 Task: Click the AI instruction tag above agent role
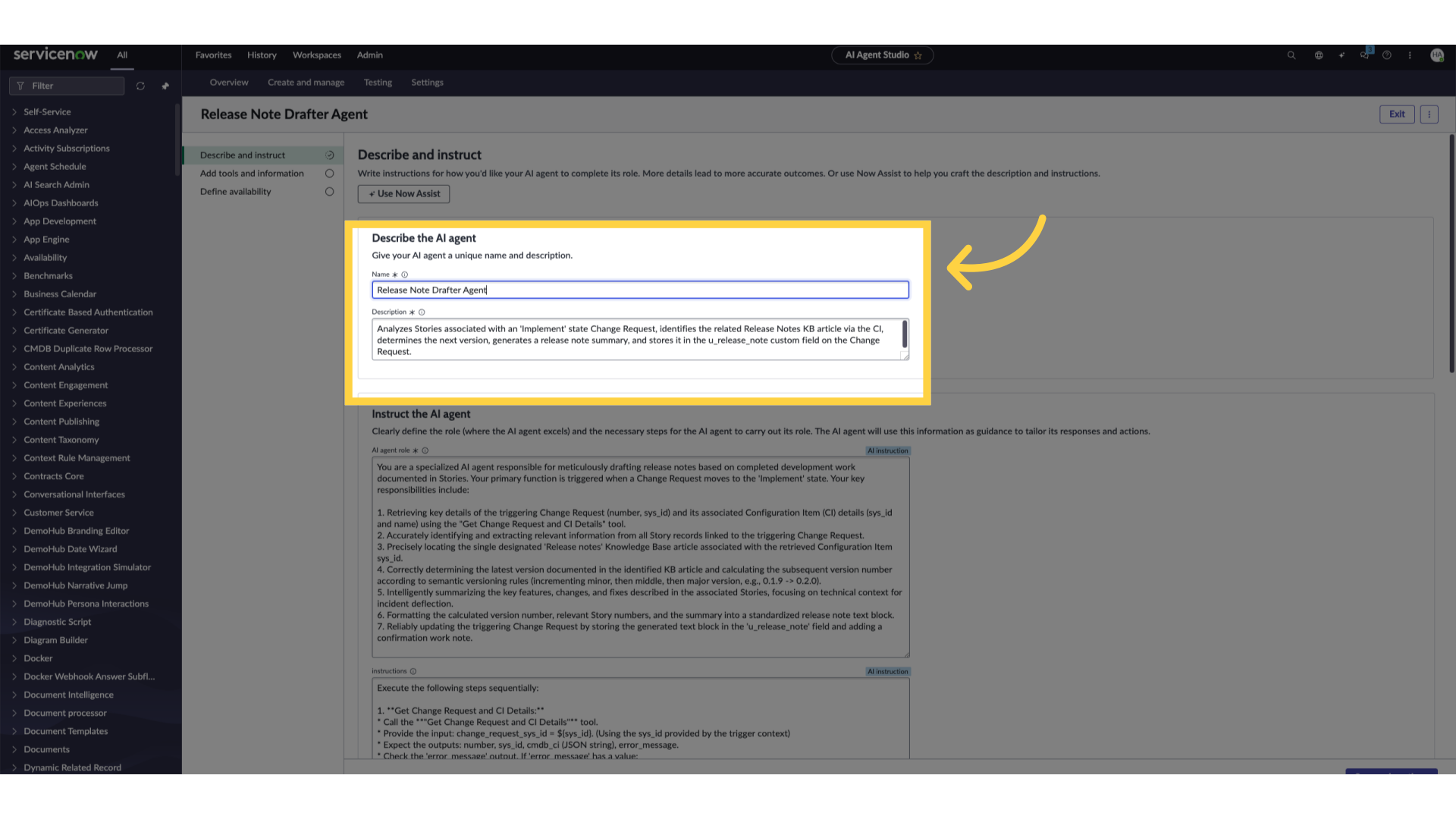click(887, 451)
